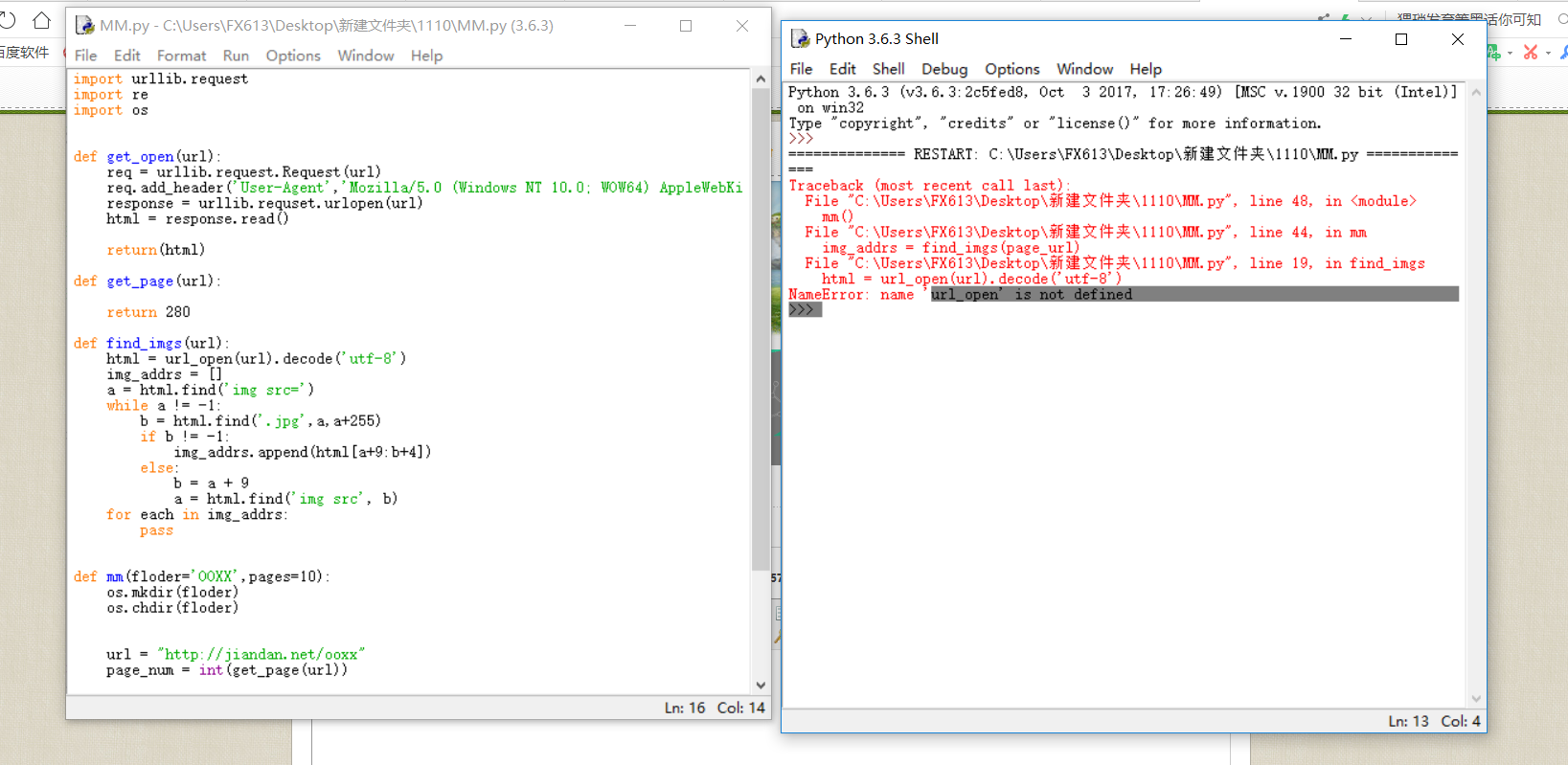The width and height of the screenshot is (1568, 765).
Task: Click the editor scrollbar up arrow
Action: [x=761, y=79]
